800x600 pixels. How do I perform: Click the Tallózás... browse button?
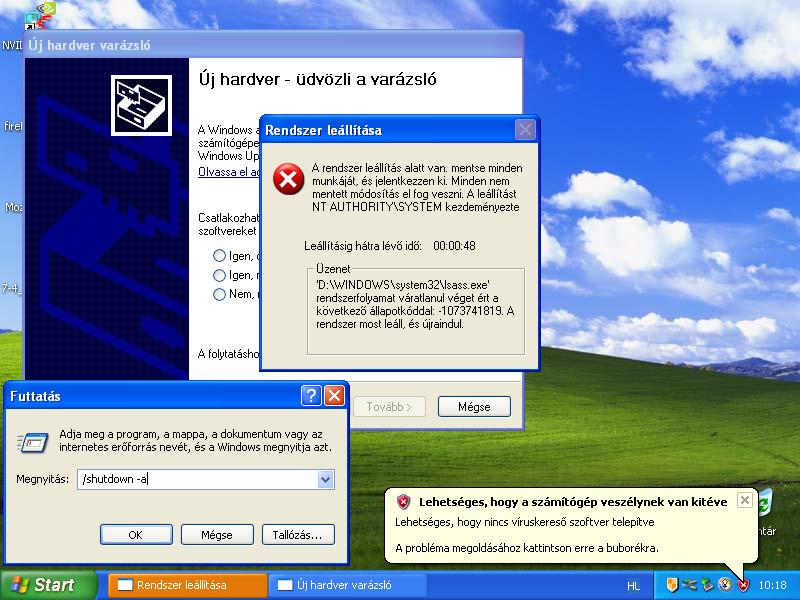(297, 535)
